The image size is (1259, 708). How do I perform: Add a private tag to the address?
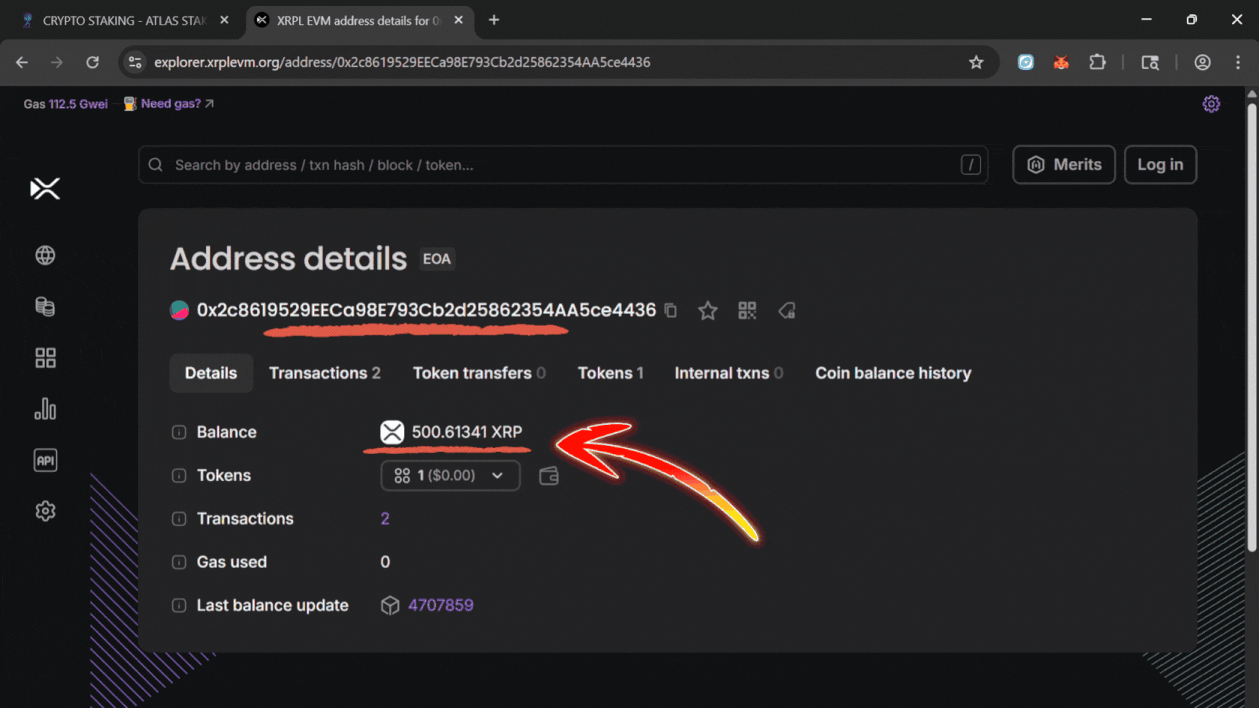click(786, 311)
